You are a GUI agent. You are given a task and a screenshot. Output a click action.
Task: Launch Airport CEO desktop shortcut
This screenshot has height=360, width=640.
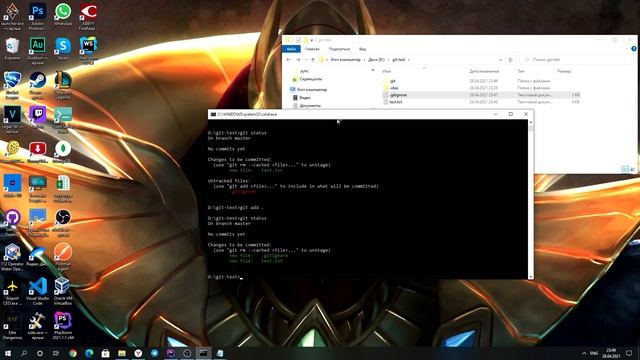point(12,291)
